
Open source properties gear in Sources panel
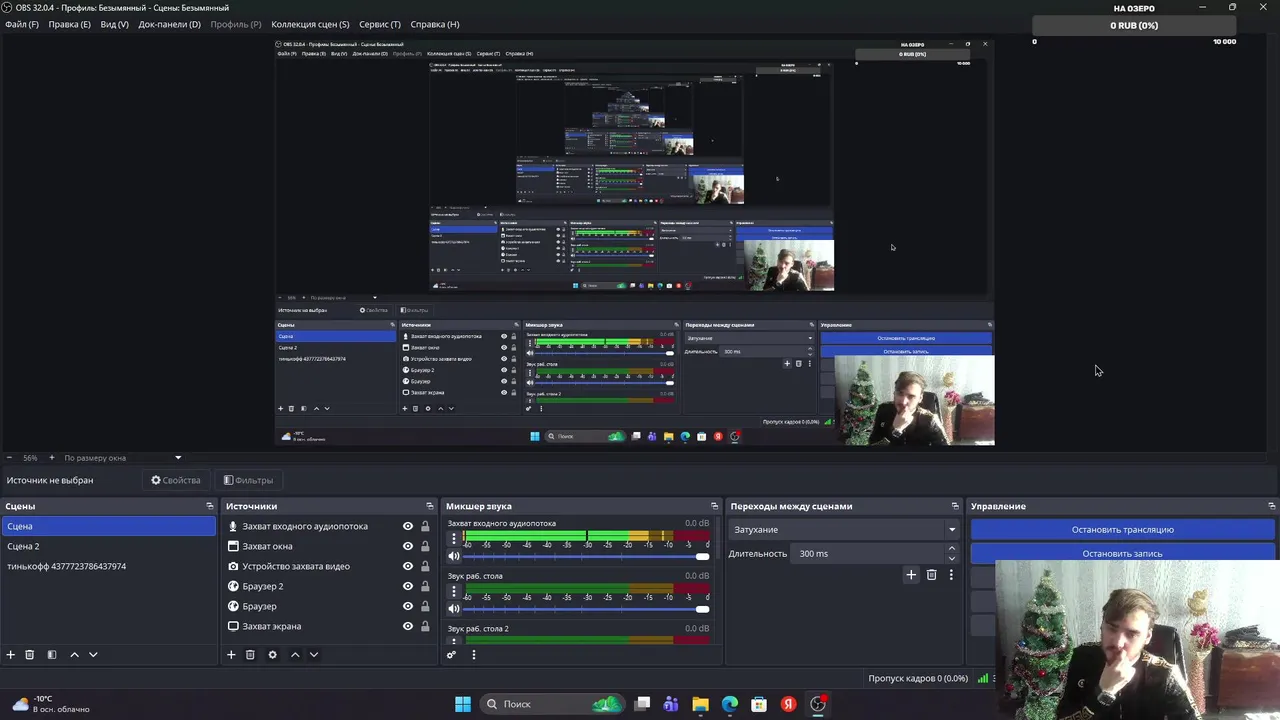click(x=272, y=655)
